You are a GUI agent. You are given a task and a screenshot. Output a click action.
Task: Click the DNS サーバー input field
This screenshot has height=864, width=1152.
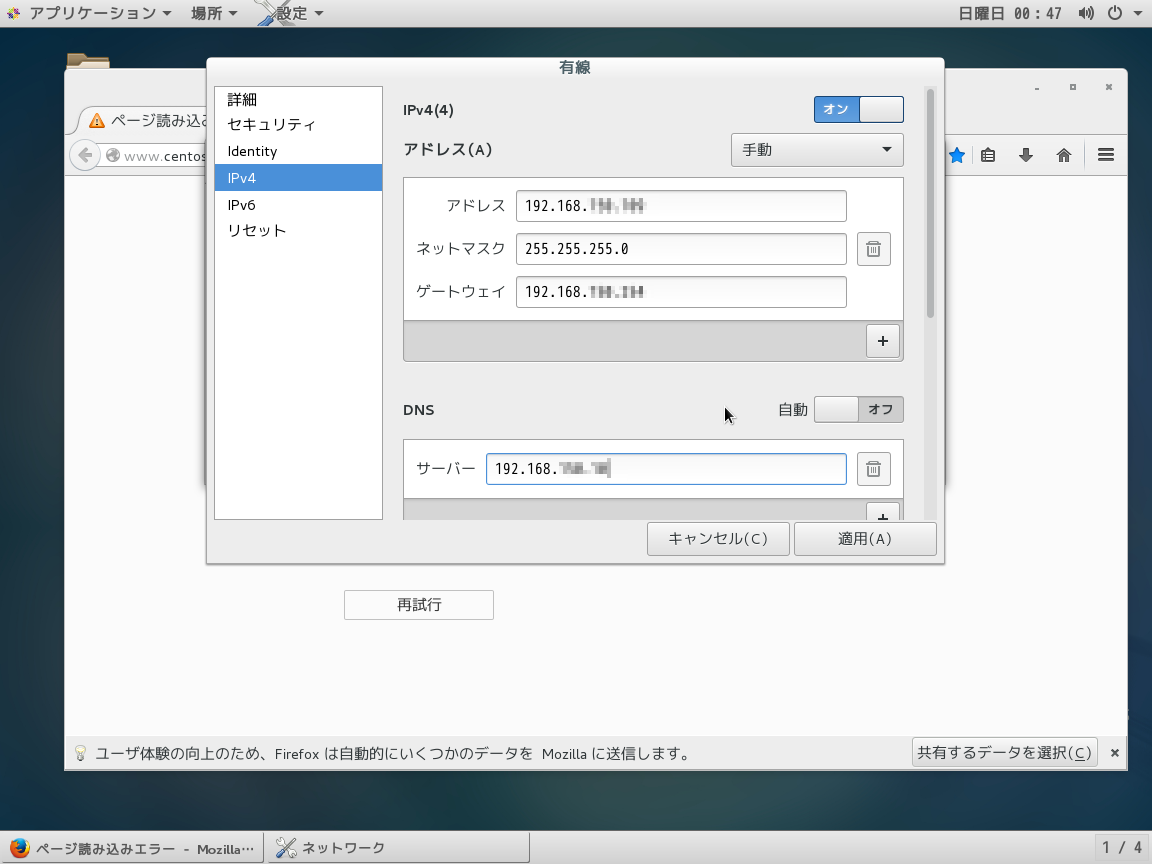(x=666, y=469)
